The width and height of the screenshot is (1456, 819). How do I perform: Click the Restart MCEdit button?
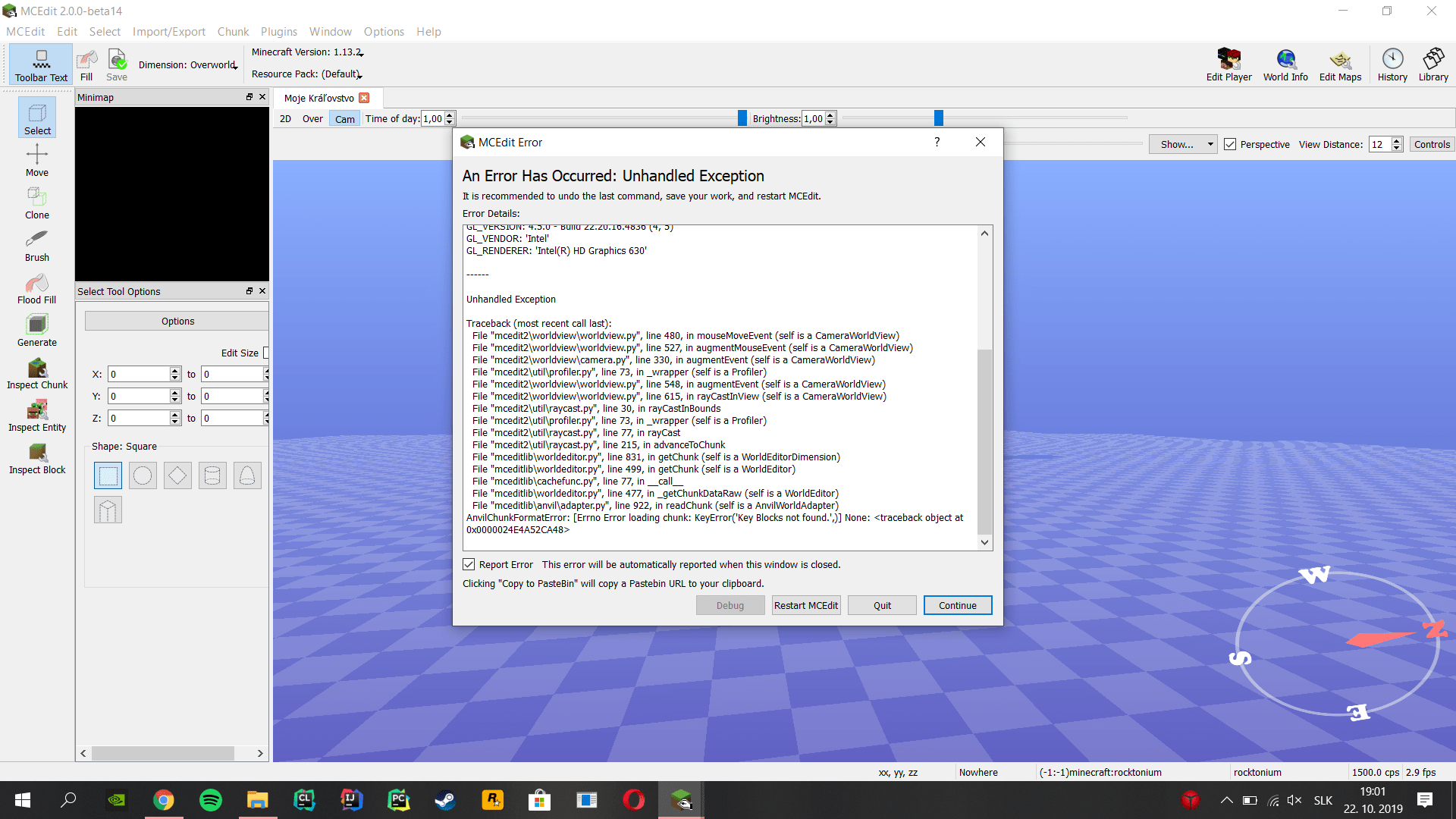pyautogui.click(x=805, y=605)
